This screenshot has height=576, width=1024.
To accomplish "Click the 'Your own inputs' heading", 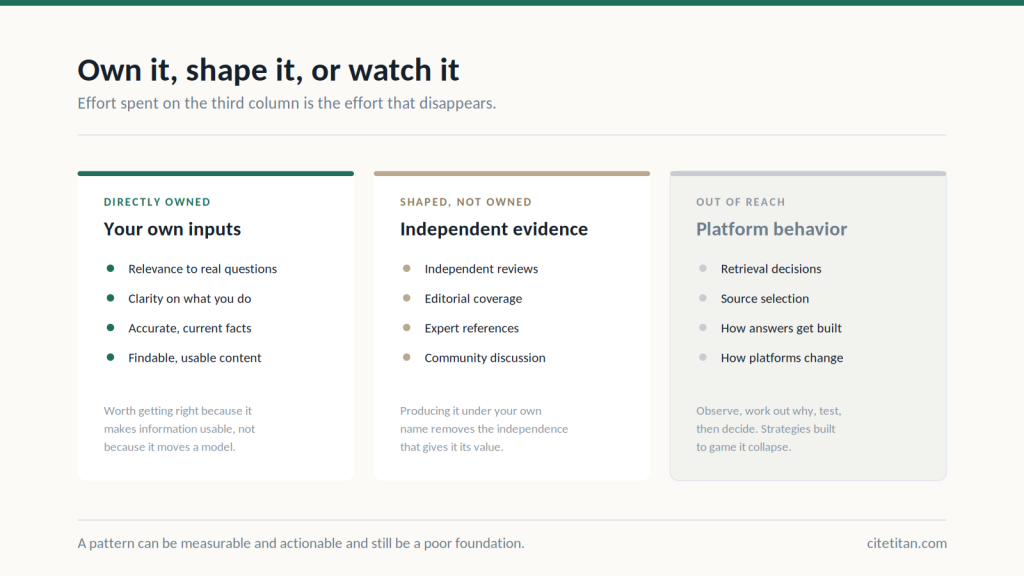I will [x=172, y=229].
